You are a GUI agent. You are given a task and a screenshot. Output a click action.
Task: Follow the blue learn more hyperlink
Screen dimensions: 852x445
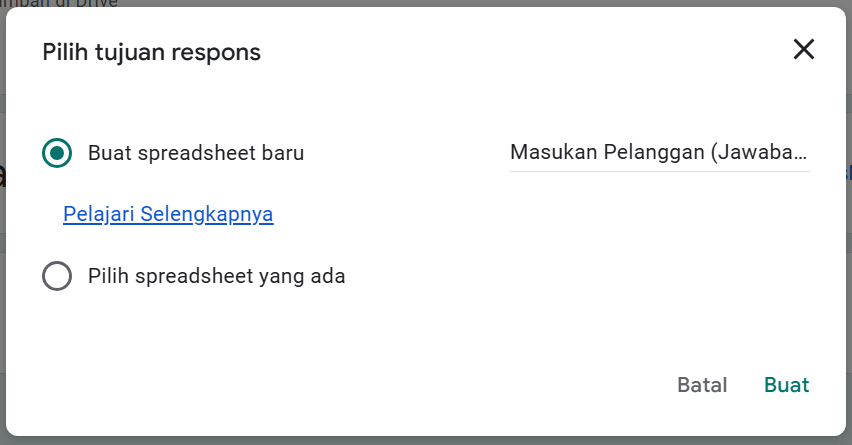point(168,214)
